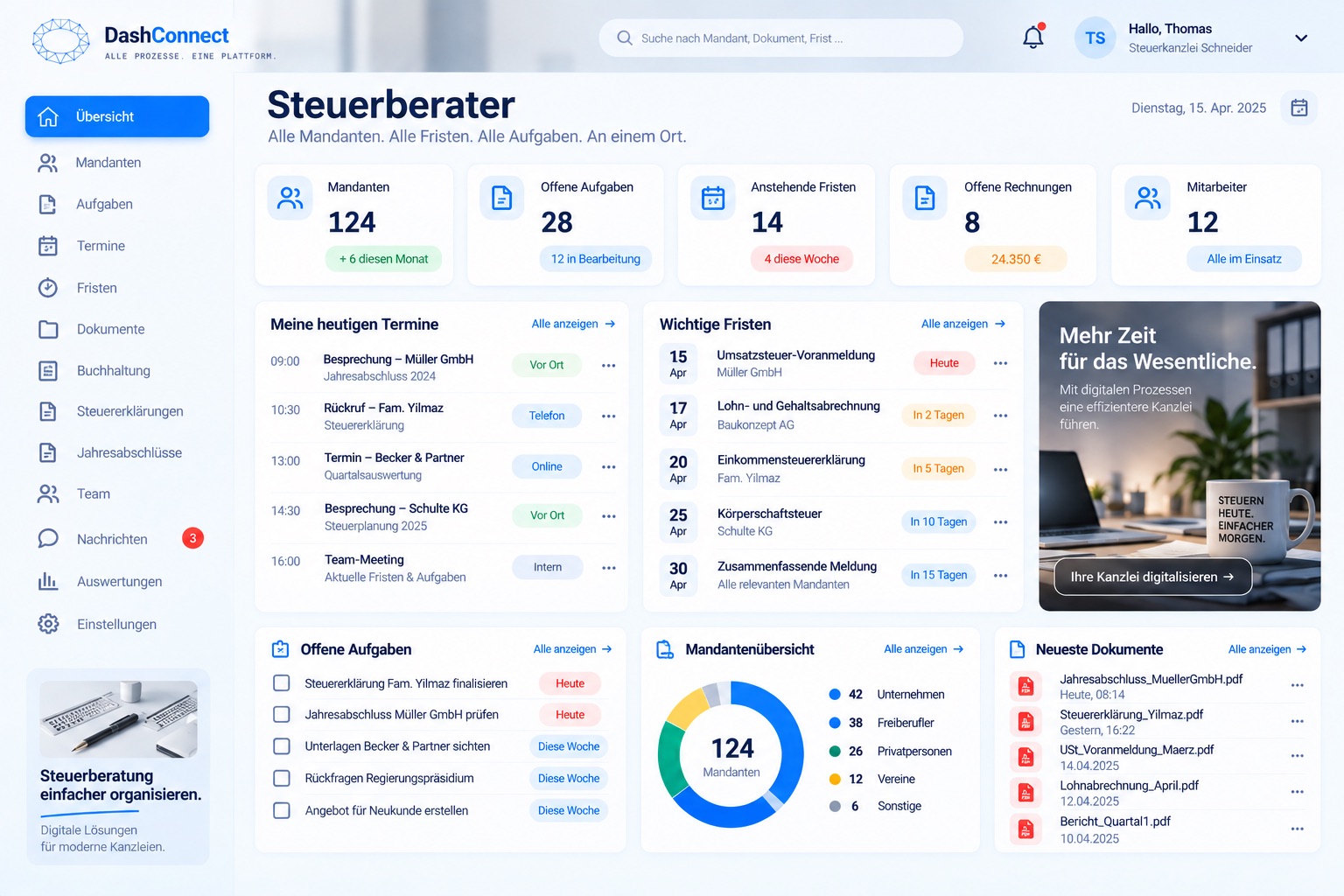Open options for Steuererklärung_Yilmaz.pdf

coord(1298,722)
